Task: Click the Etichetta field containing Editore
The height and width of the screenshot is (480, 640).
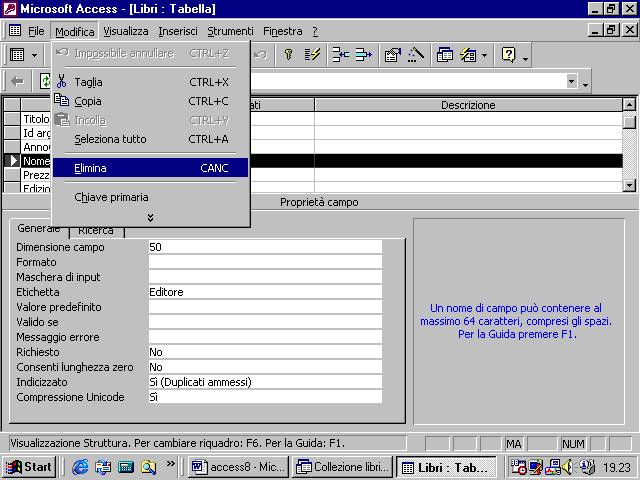Action: (265, 292)
